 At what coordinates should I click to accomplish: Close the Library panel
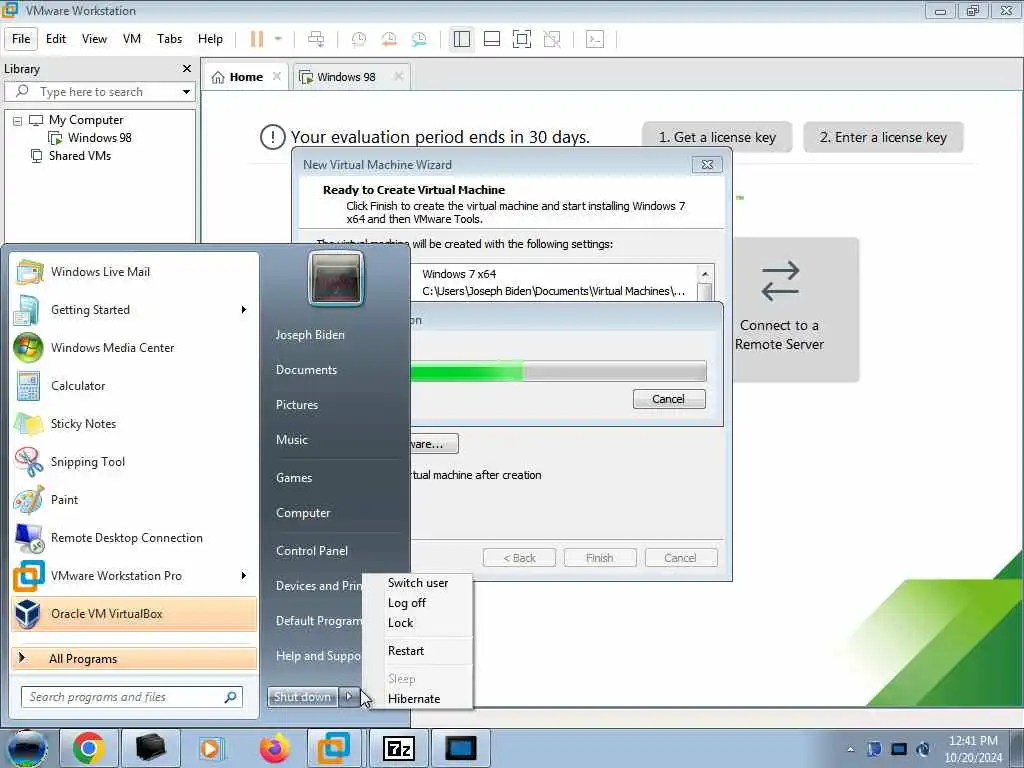pyautogui.click(x=187, y=69)
